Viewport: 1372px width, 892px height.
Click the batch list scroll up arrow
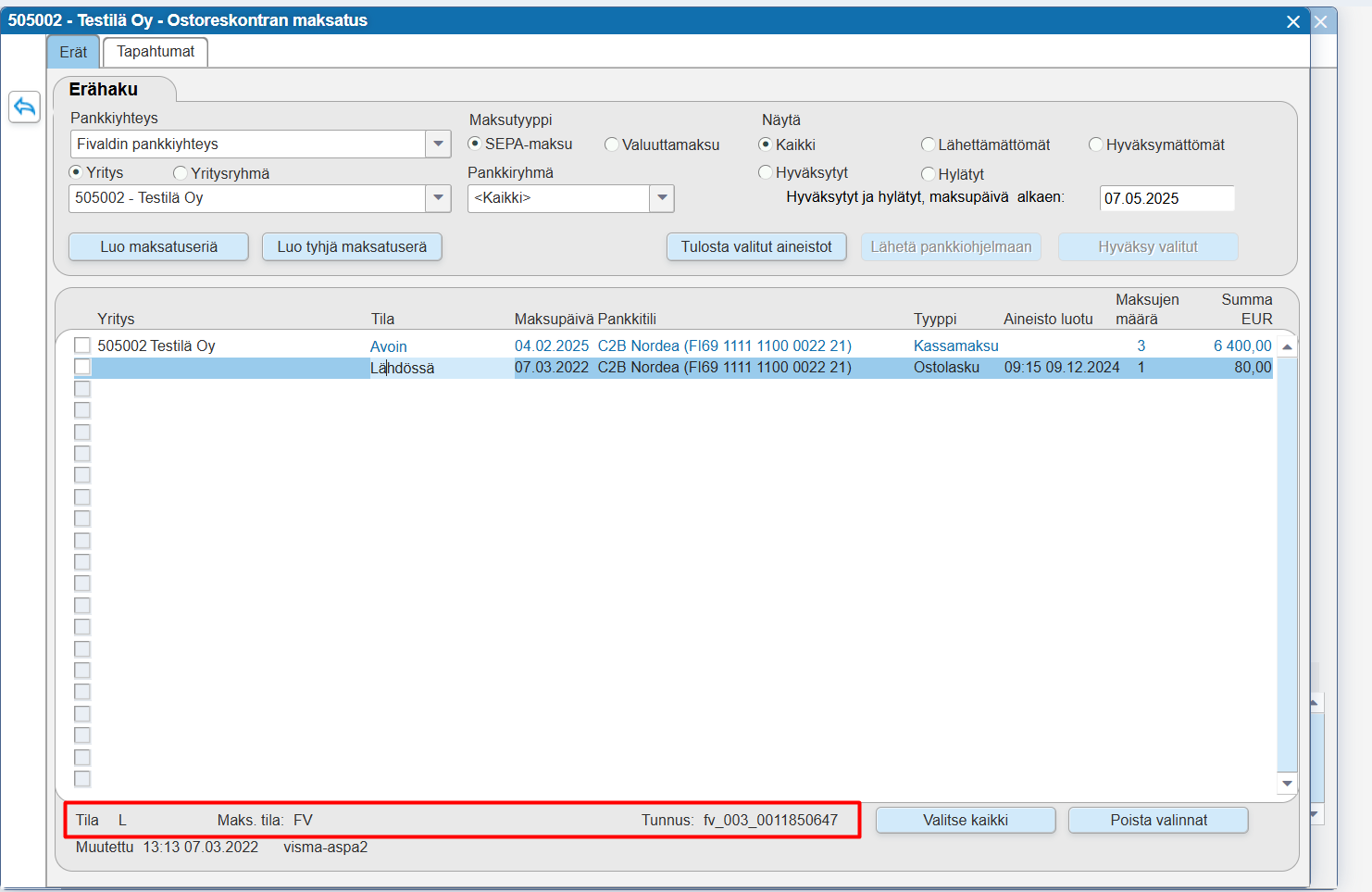point(1287,346)
